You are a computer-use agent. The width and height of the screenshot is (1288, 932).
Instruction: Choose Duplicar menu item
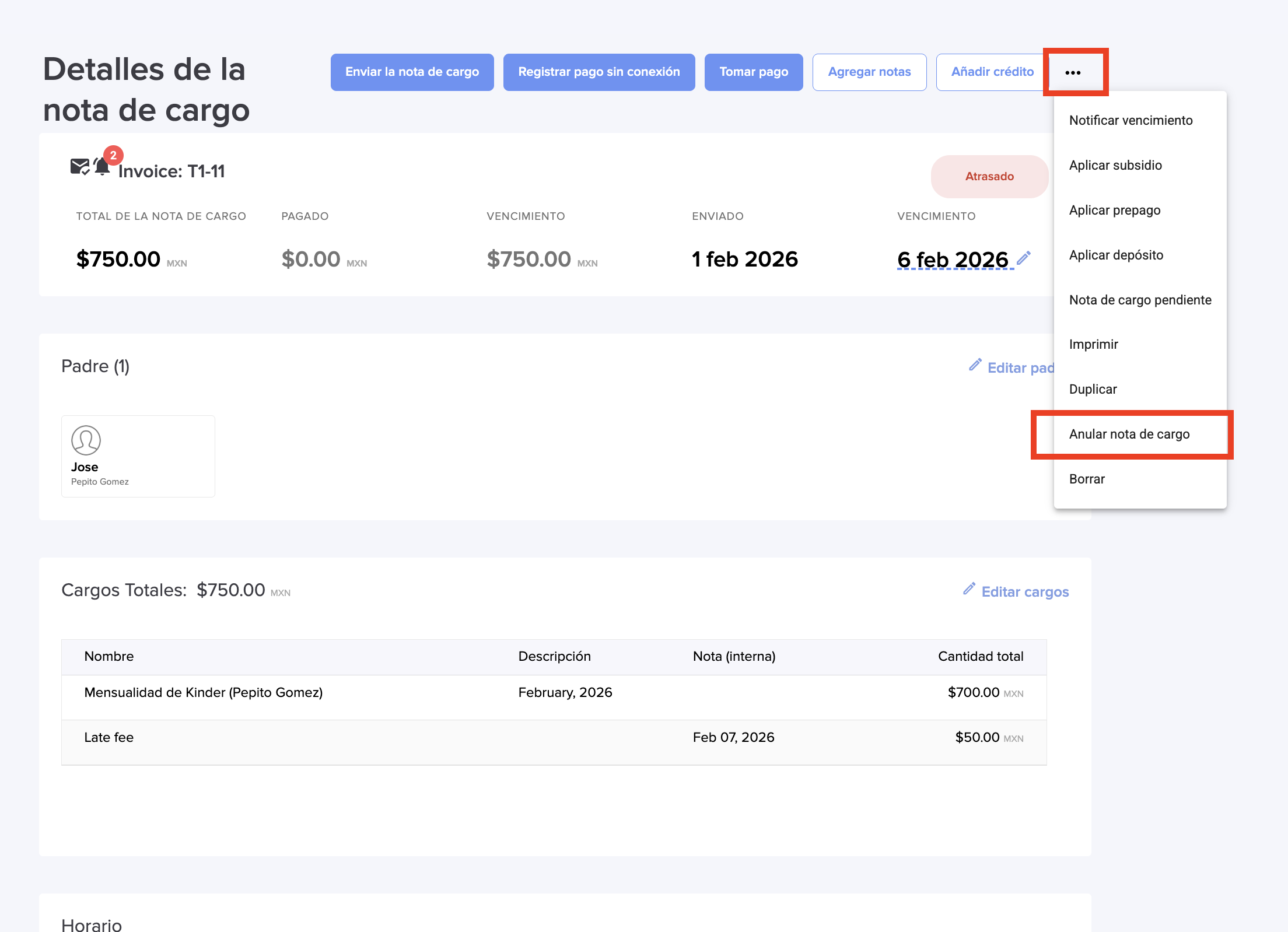[1093, 389]
